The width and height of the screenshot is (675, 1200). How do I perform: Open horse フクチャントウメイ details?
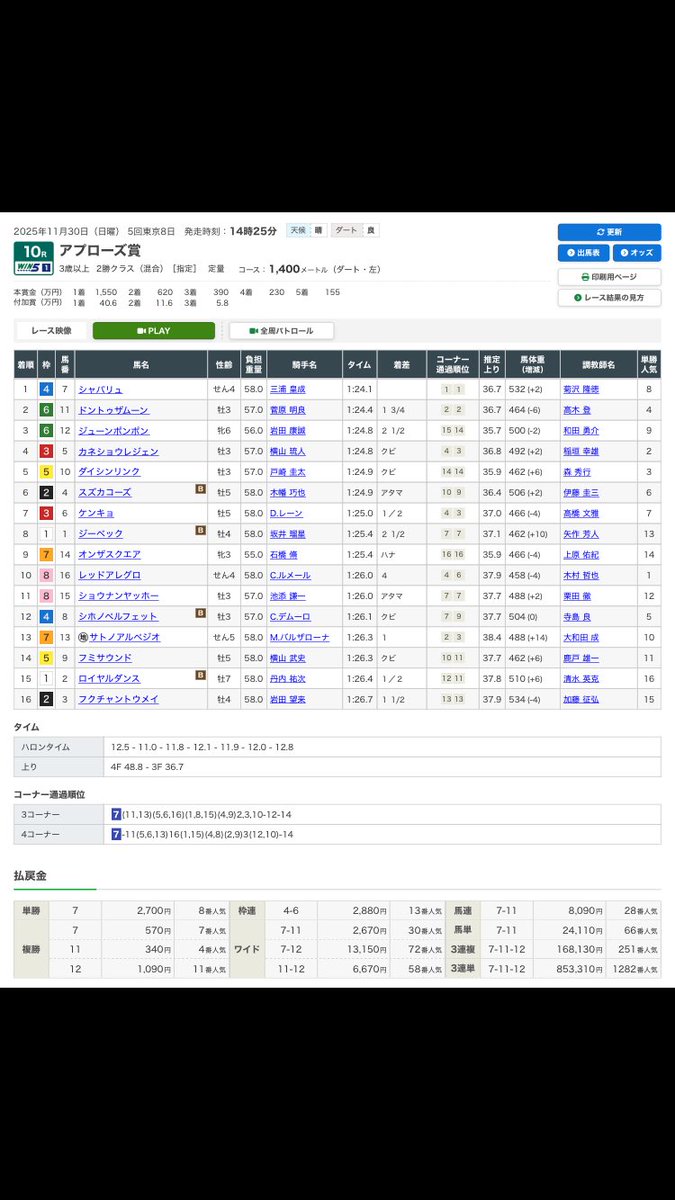pos(119,699)
